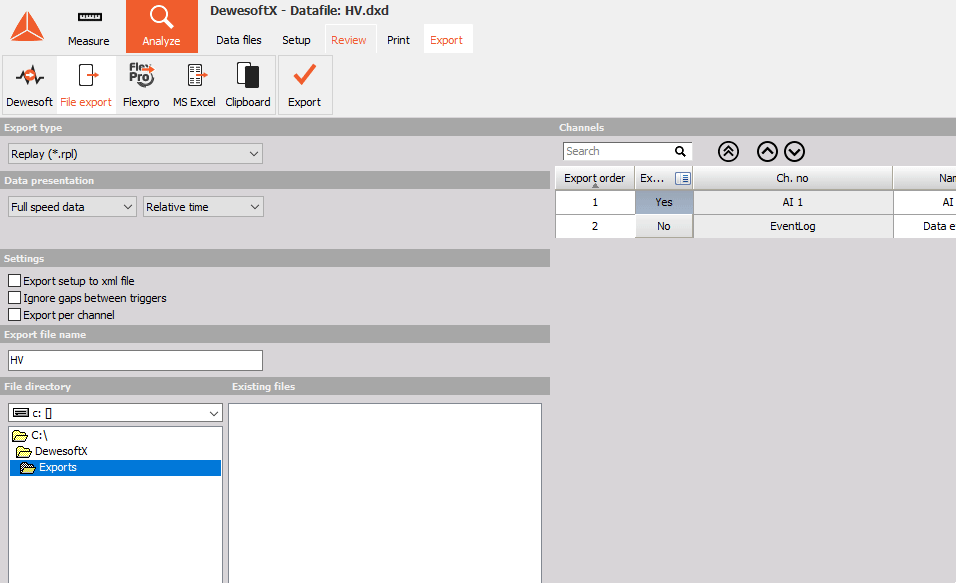
Task: Open the Print tab
Action: point(398,40)
